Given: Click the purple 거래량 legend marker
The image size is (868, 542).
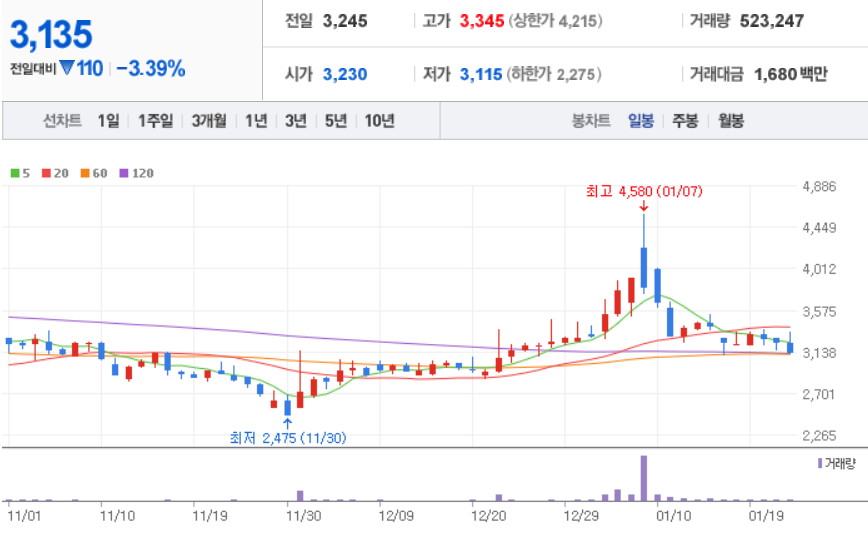Looking at the screenshot, I should click(x=820, y=463).
